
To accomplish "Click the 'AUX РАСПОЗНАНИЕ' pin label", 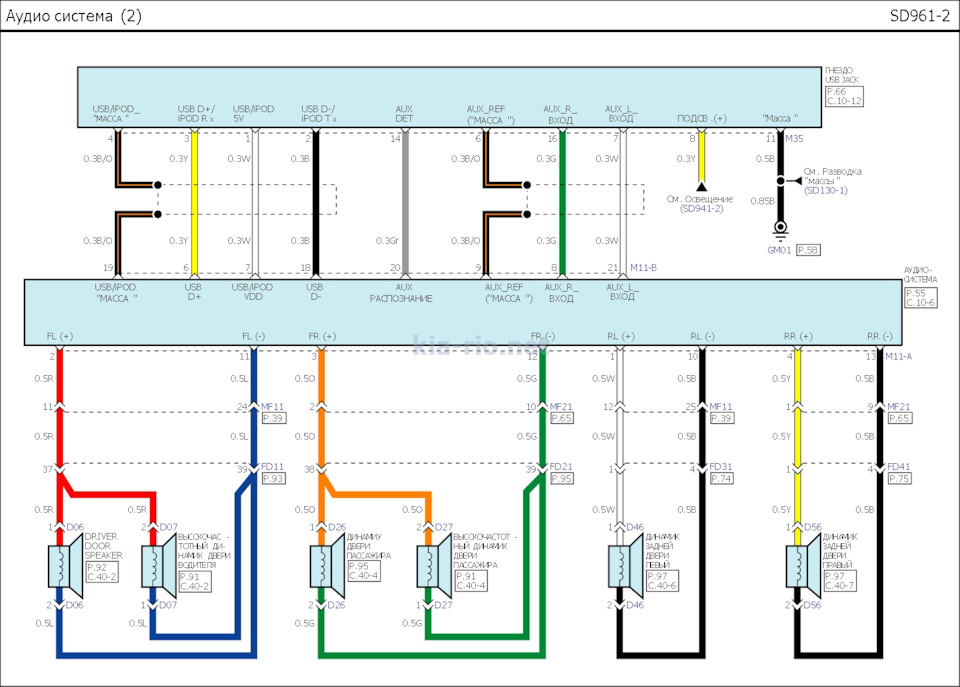I will pos(401,293).
